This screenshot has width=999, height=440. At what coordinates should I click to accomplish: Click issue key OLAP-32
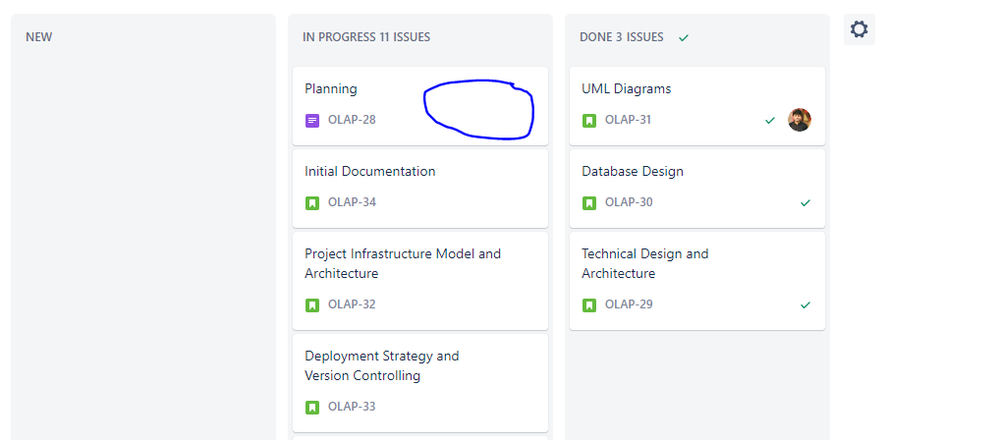click(352, 304)
